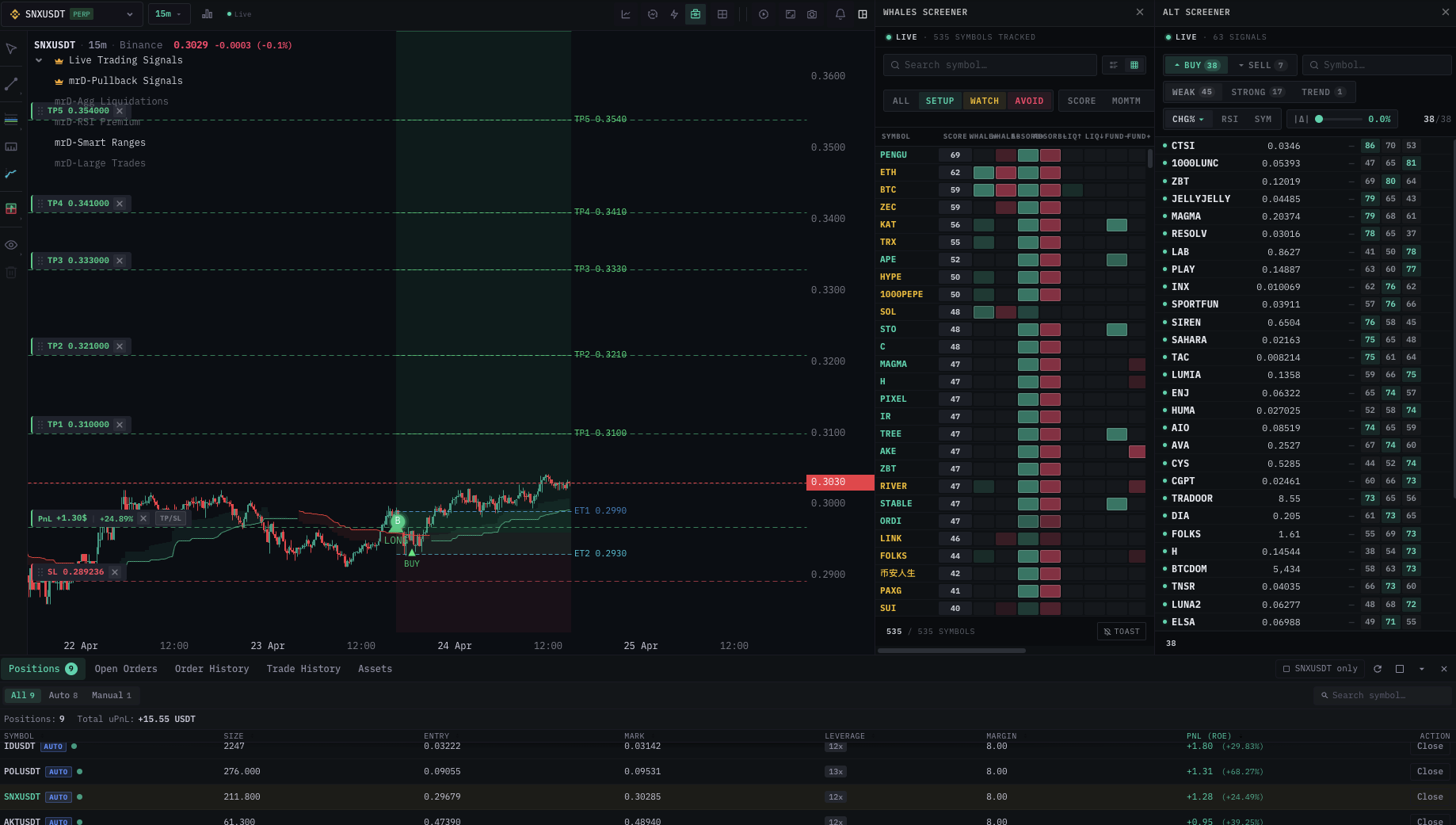Select the cursor pointer tool
This screenshot has width=1456, height=825.
tap(11, 49)
